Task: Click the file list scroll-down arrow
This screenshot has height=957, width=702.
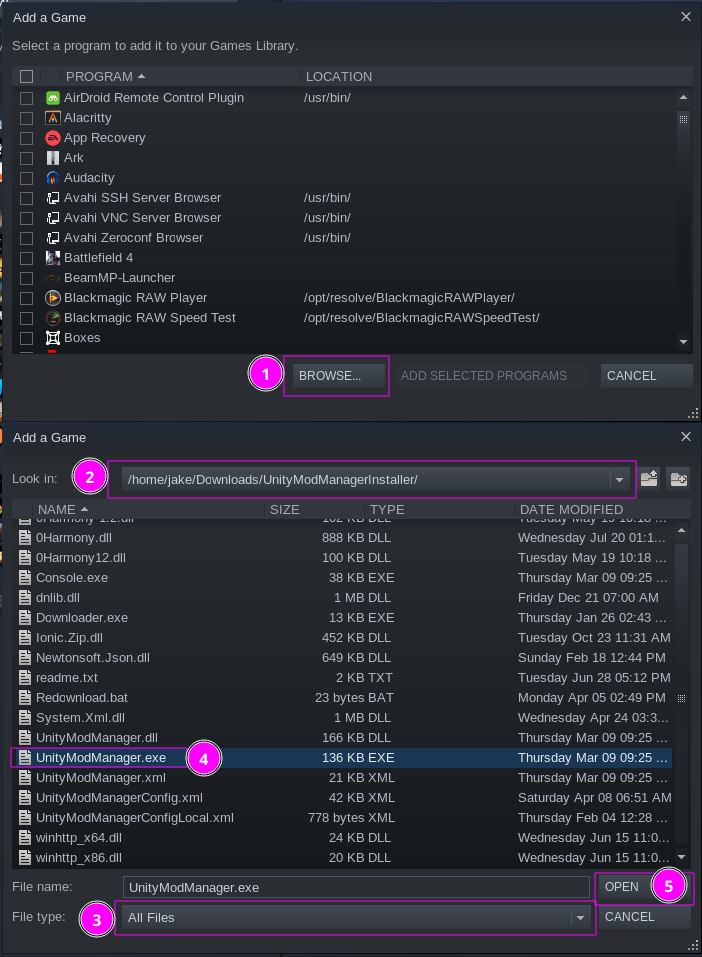Action: tap(682, 857)
